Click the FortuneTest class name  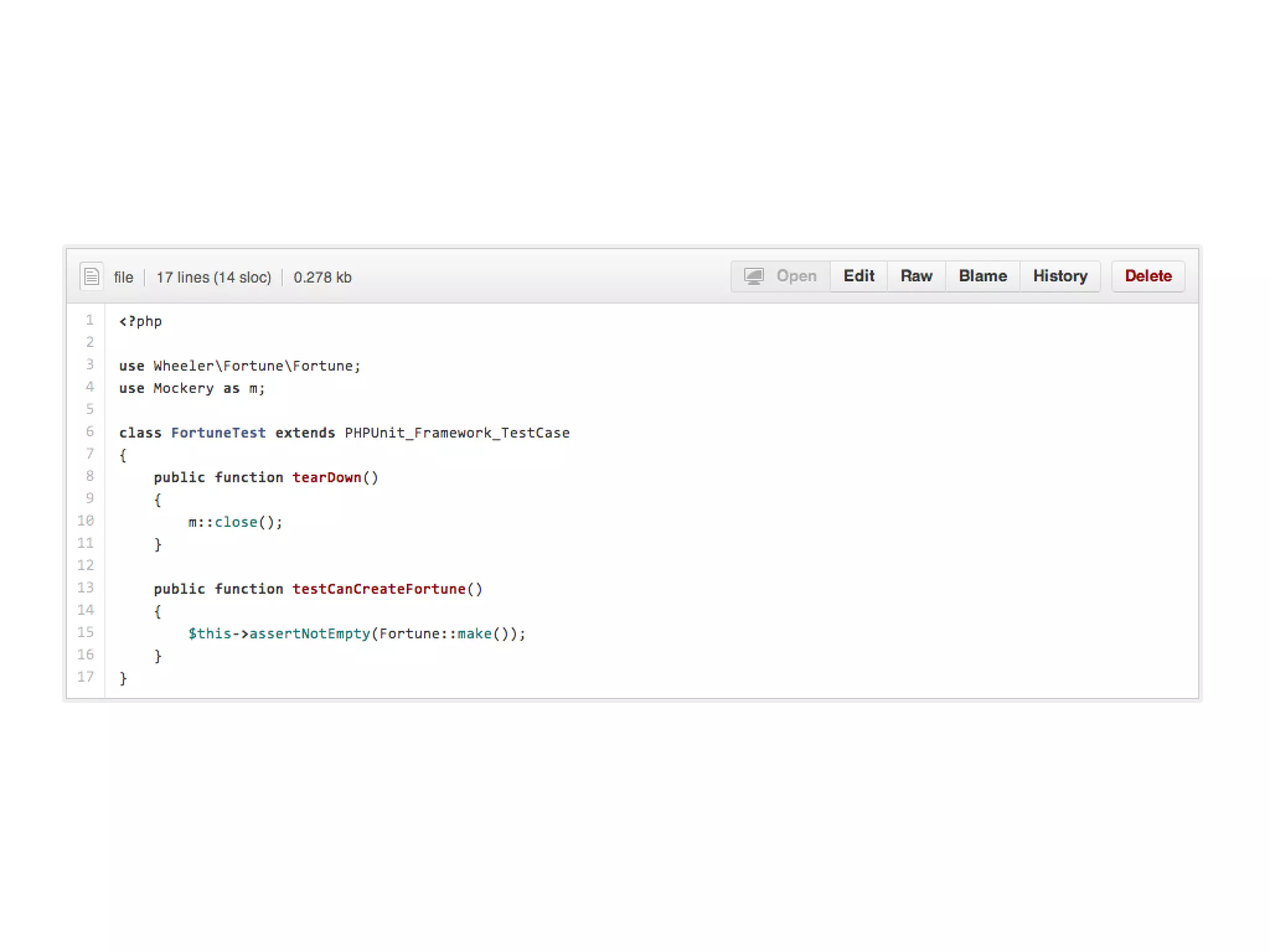pyautogui.click(x=218, y=433)
